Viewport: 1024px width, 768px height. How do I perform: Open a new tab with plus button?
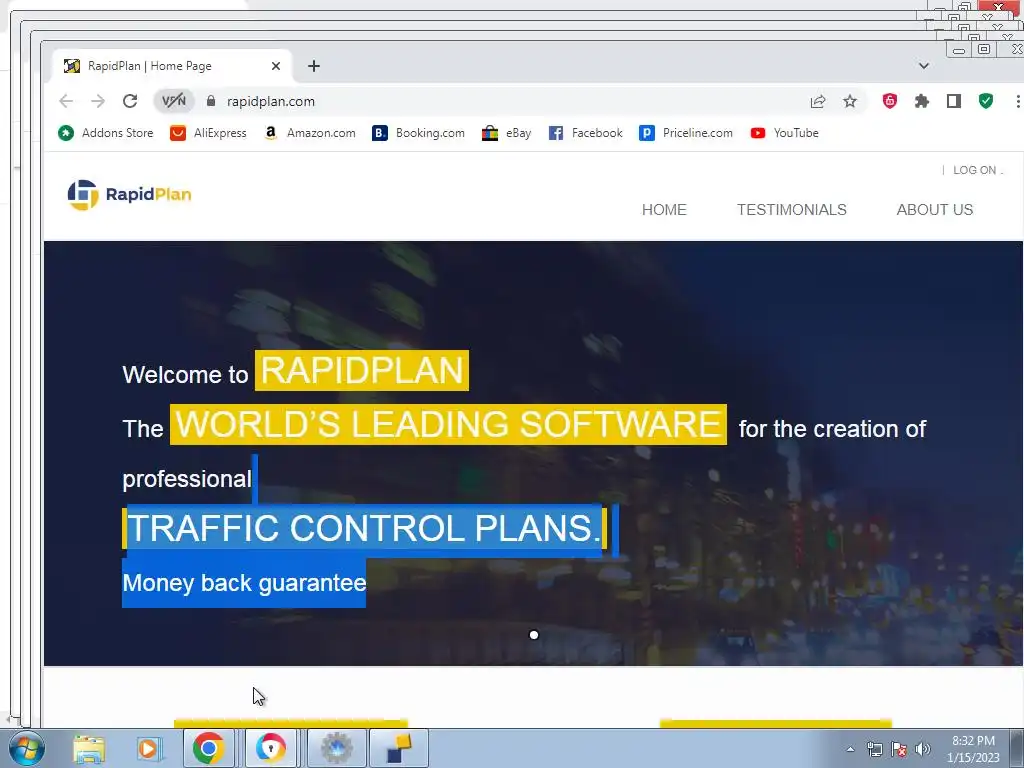(x=314, y=66)
